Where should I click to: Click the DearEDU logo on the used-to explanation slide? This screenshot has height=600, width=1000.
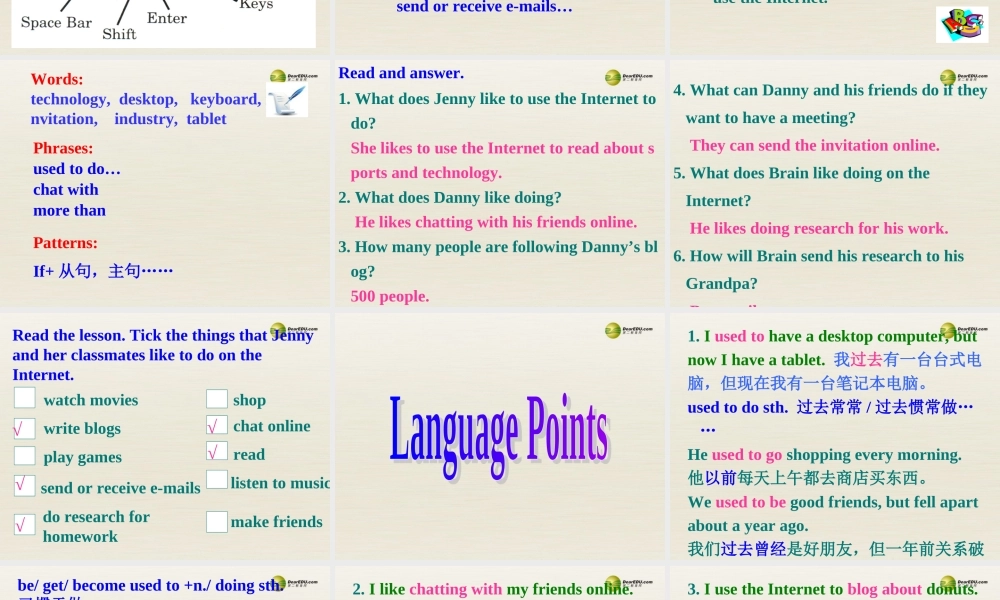[x=947, y=329]
